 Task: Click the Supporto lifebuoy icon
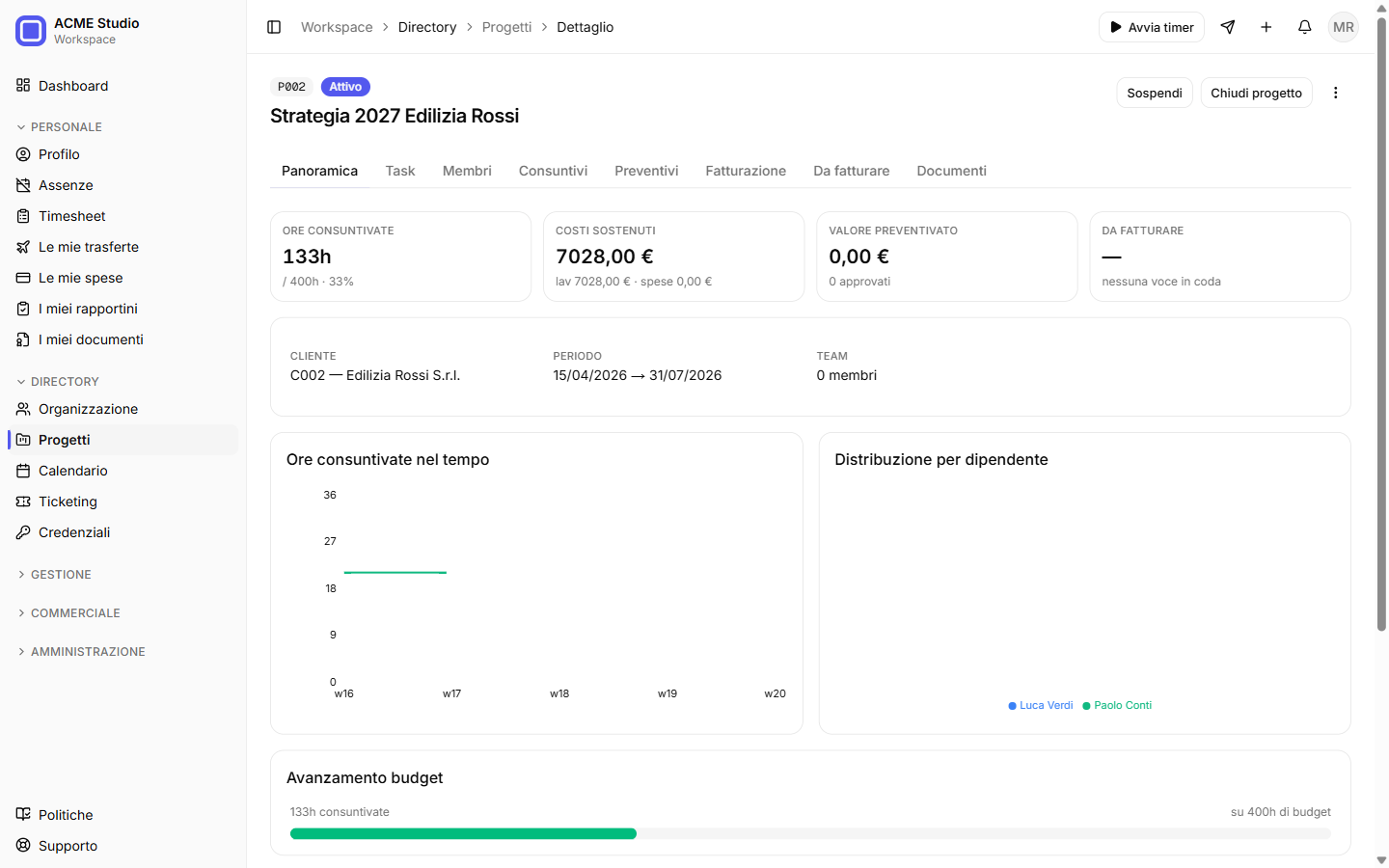click(23, 845)
